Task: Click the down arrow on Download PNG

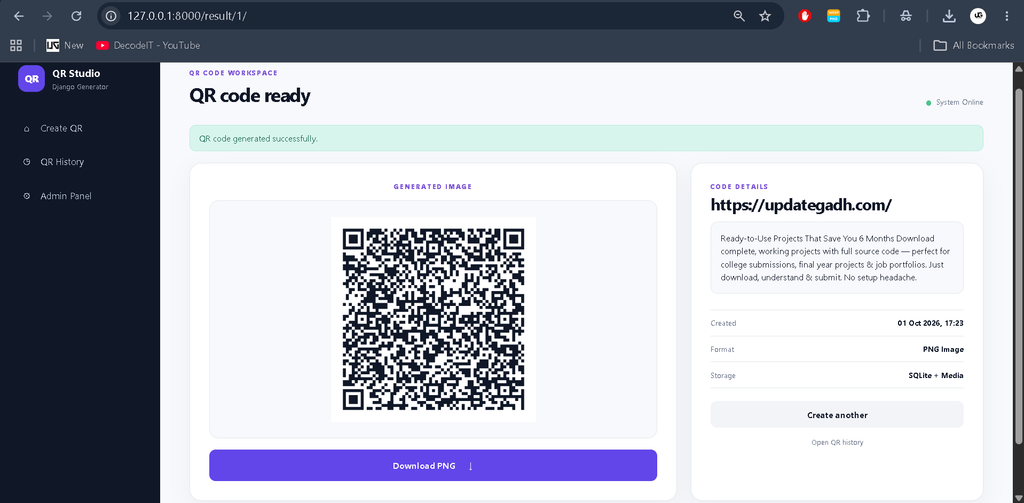Action: (x=471, y=466)
